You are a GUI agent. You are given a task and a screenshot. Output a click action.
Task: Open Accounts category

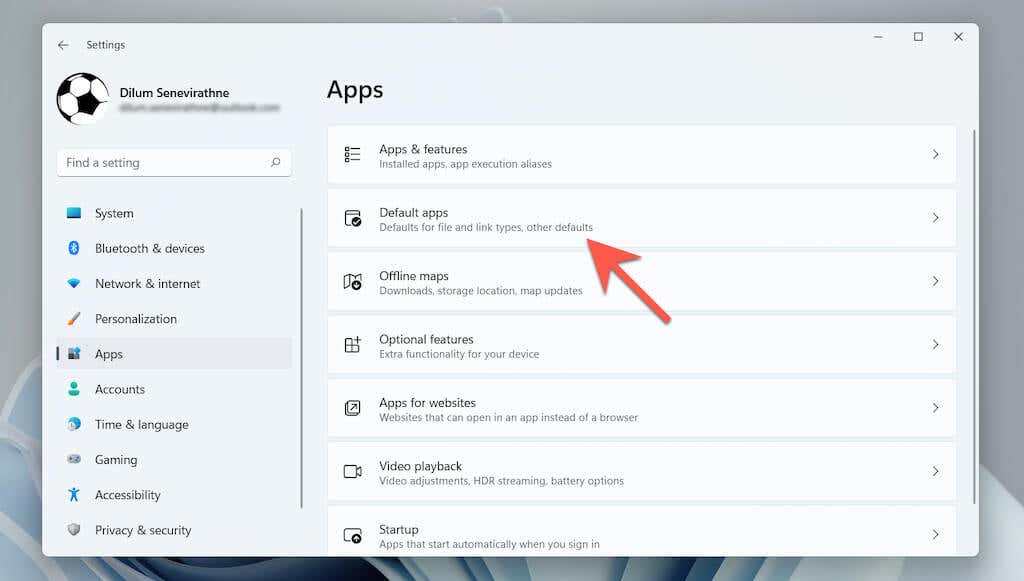click(x=120, y=389)
